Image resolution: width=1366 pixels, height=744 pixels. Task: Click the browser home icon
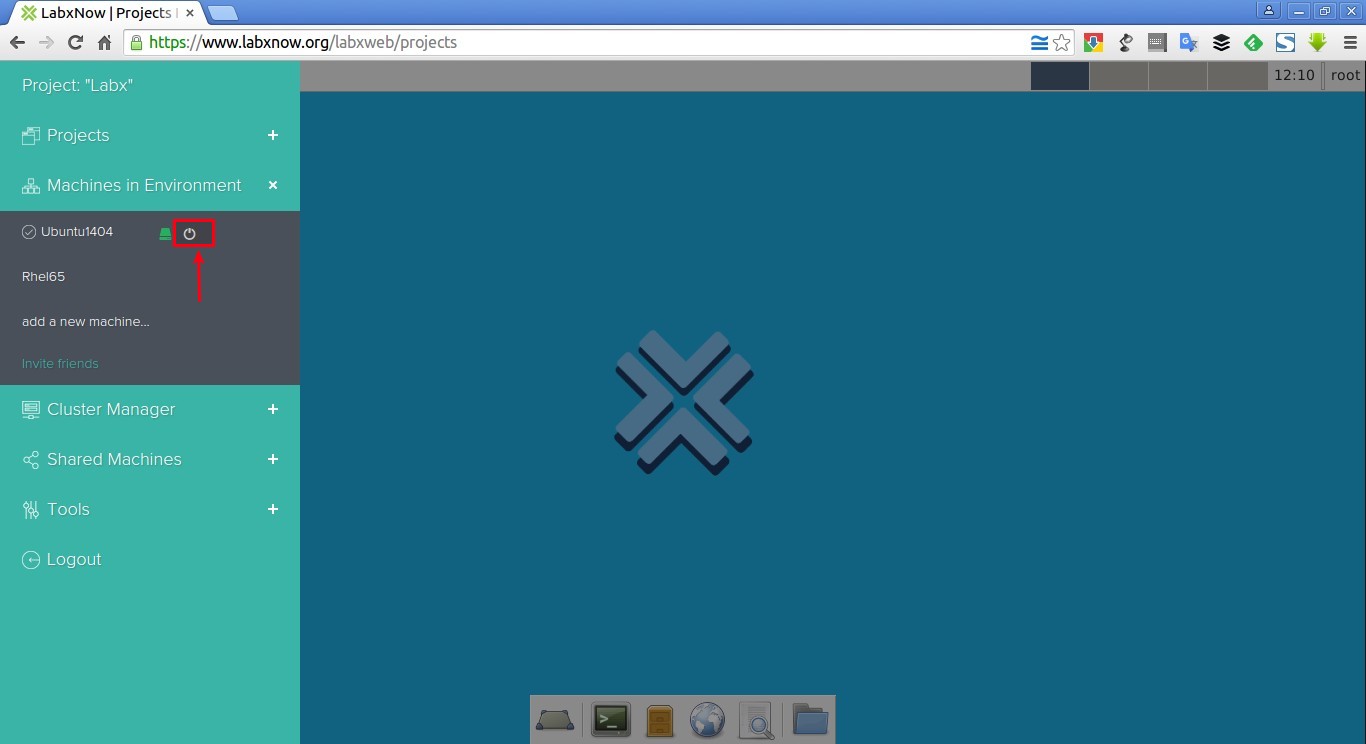(104, 42)
